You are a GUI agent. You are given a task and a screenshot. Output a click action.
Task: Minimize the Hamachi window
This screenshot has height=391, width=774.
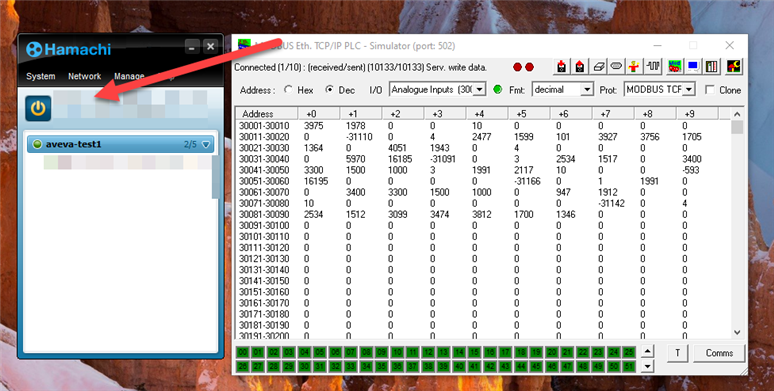(192, 47)
